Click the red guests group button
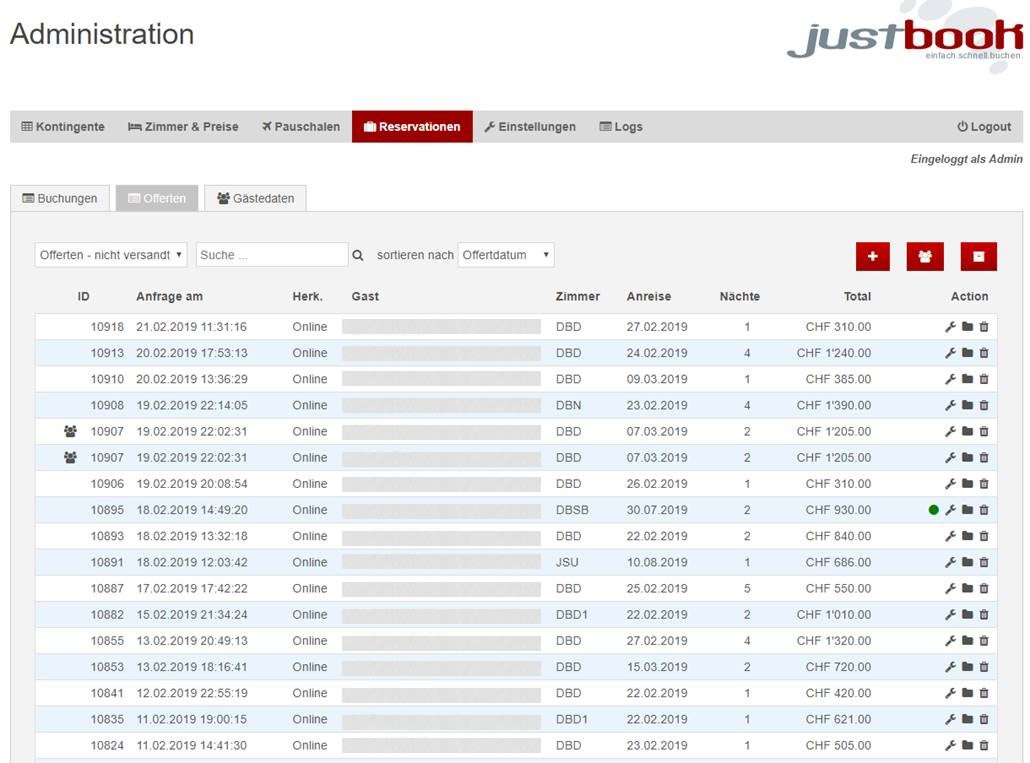The image size is (1030, 763). point(925,256)
